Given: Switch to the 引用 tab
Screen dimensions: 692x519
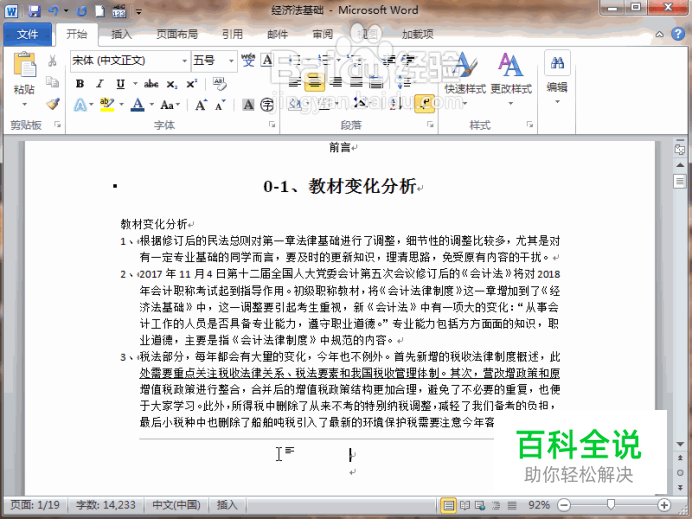Looking at the screenshot, I should point(232,34).
